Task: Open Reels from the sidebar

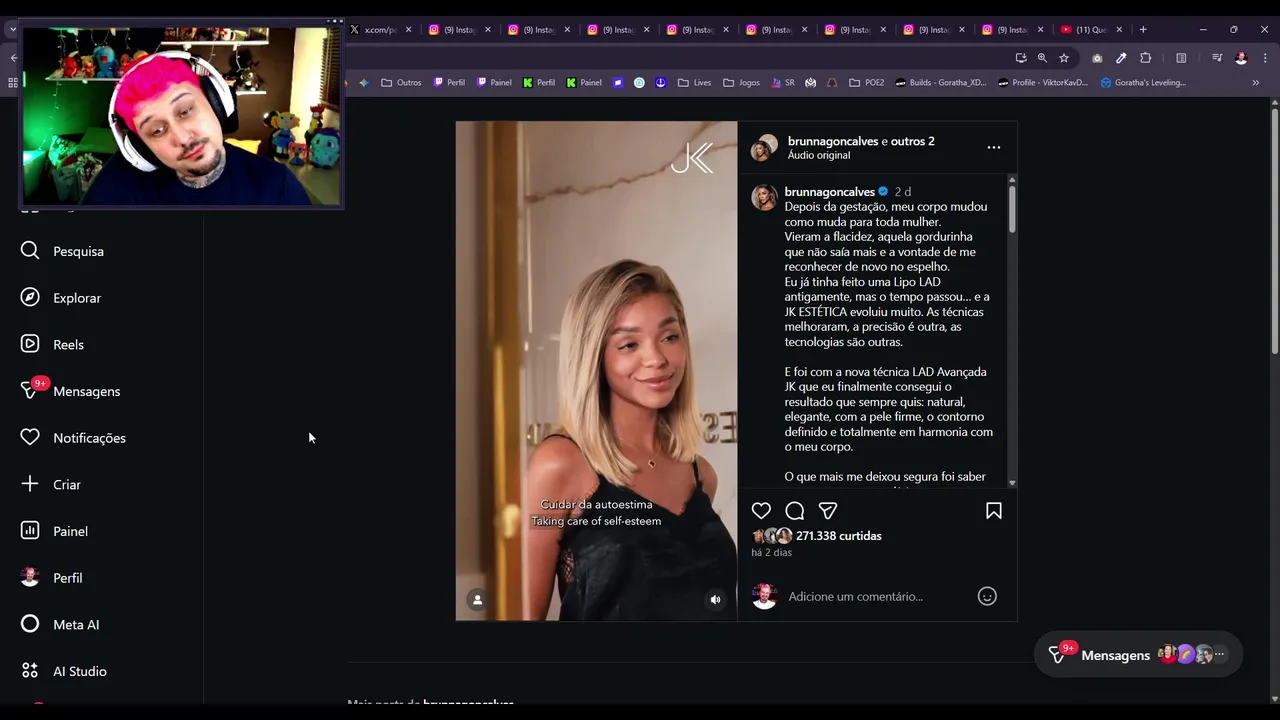Action: coord(53,344)
